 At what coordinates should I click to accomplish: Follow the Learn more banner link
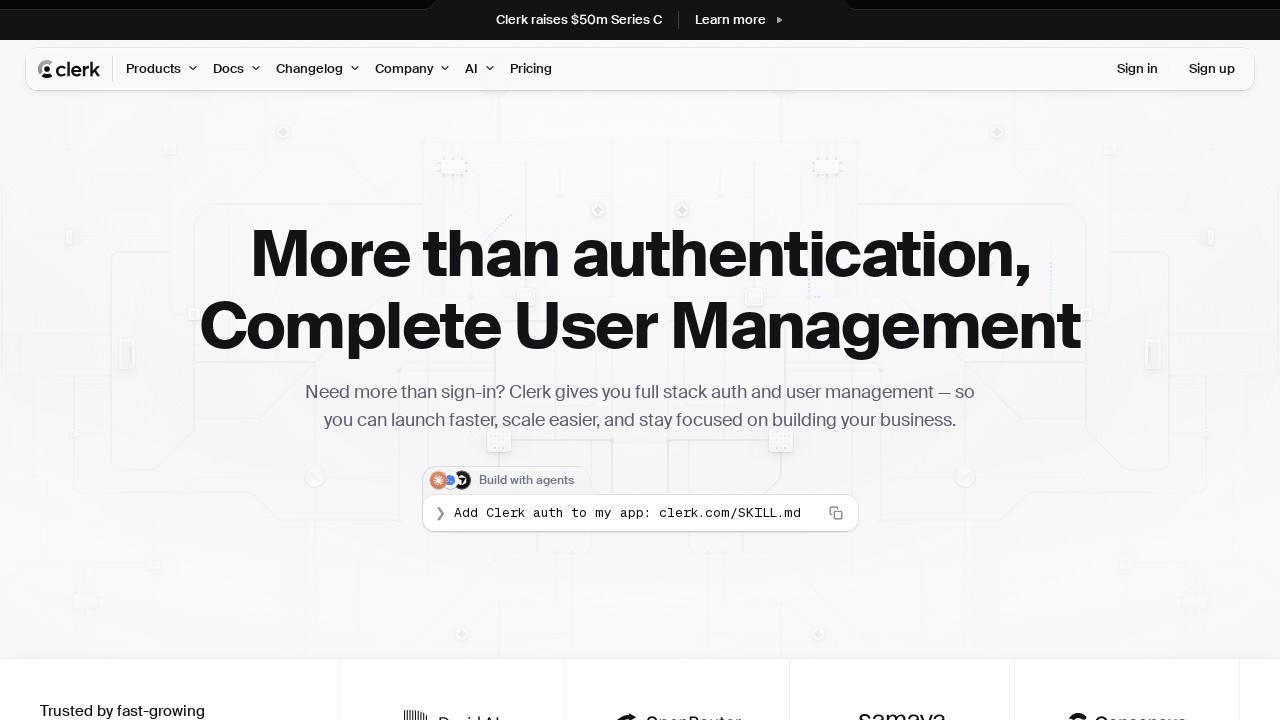click(x=730, y=20)
